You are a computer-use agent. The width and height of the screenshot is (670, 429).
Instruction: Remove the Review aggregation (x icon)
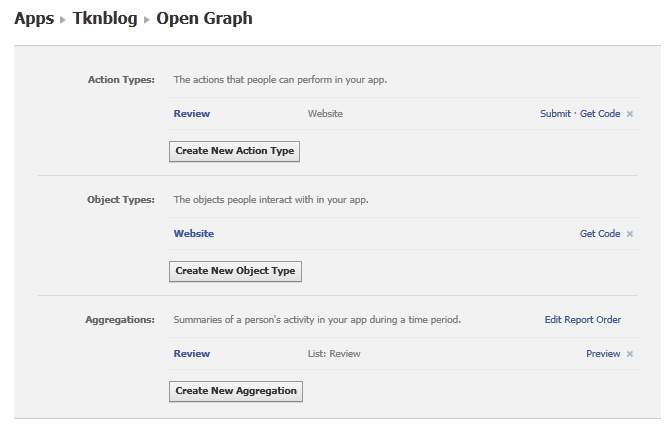(629, 354)
